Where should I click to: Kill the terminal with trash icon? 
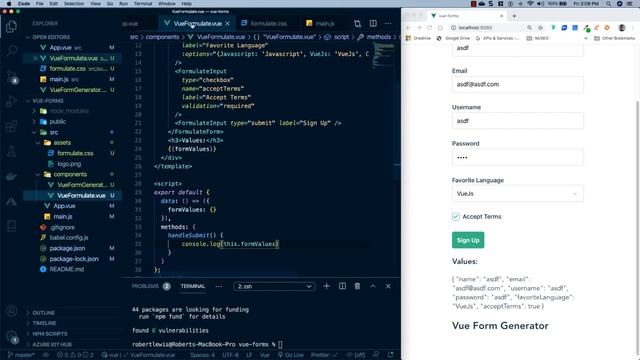[357, 286]
